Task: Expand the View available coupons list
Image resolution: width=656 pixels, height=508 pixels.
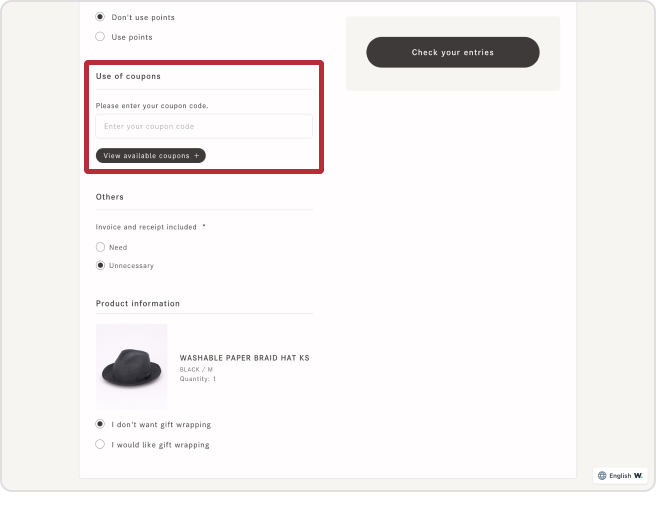Action: pyautogui.click(x=150, y=156)
